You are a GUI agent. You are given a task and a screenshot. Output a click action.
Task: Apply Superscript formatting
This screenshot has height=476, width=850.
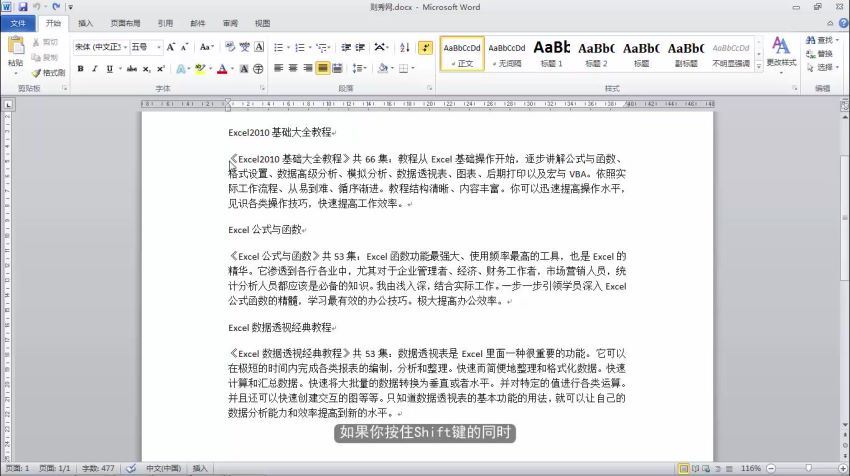pos(160,69)
